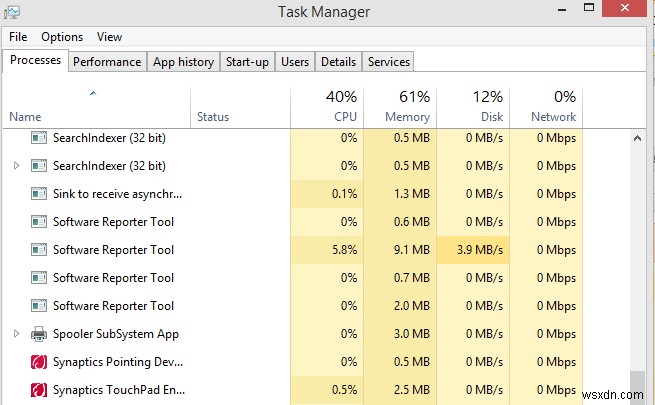This screenshot has width=655, height=405.
Task: Click the icon of Software Reporter Tool using 2.0 MB
Action: click(39, 306)
